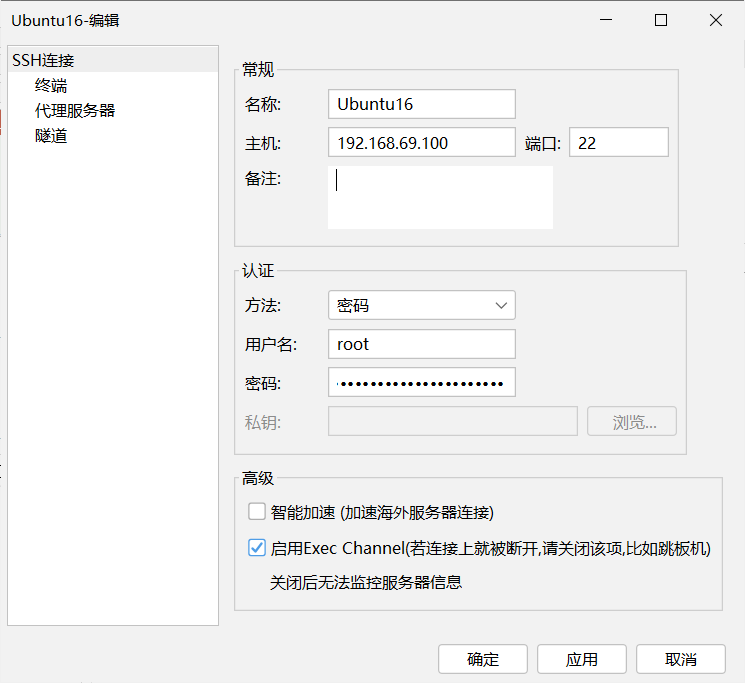745x683 pixels.
Task: Click the 取消 button
Action: tap(680, 659)
